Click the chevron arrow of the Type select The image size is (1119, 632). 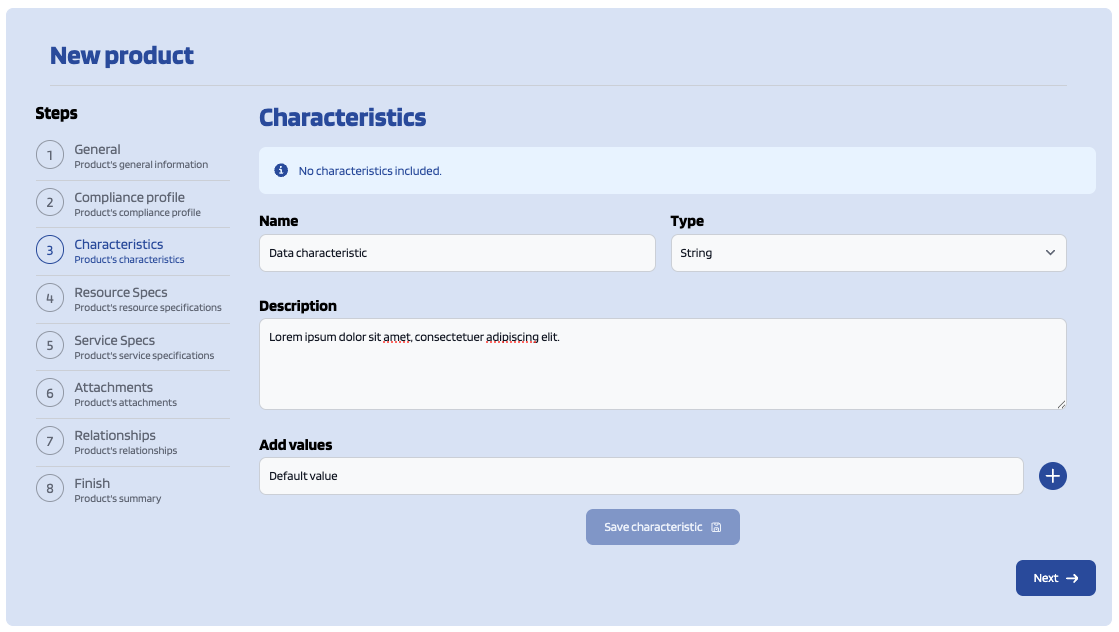[1050, 253]
